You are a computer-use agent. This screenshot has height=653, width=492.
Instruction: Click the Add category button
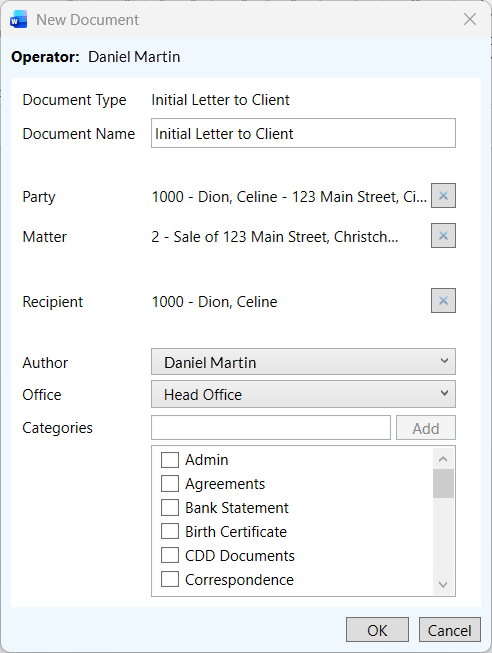426,428
